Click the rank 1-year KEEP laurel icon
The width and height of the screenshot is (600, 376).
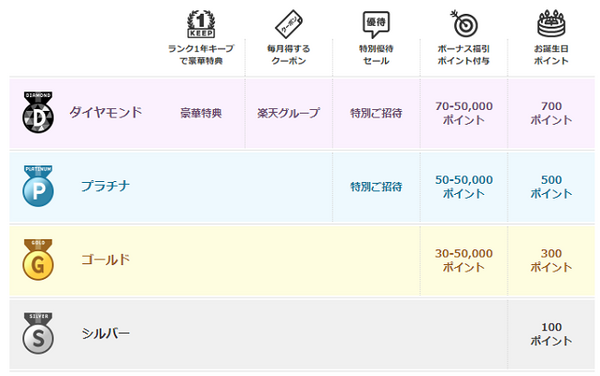click(x=201, y=24)
